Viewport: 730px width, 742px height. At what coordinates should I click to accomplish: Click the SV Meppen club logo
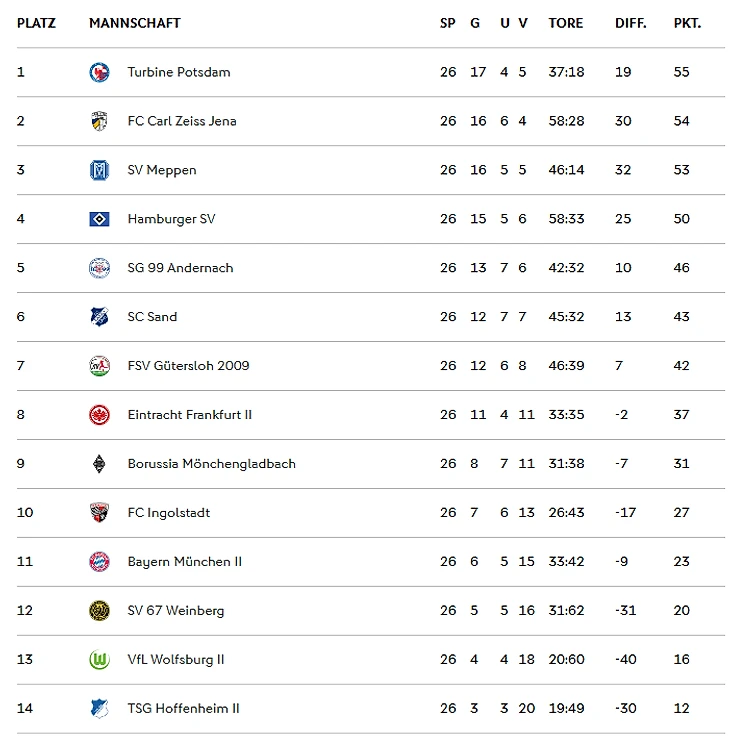click(99, 170)
